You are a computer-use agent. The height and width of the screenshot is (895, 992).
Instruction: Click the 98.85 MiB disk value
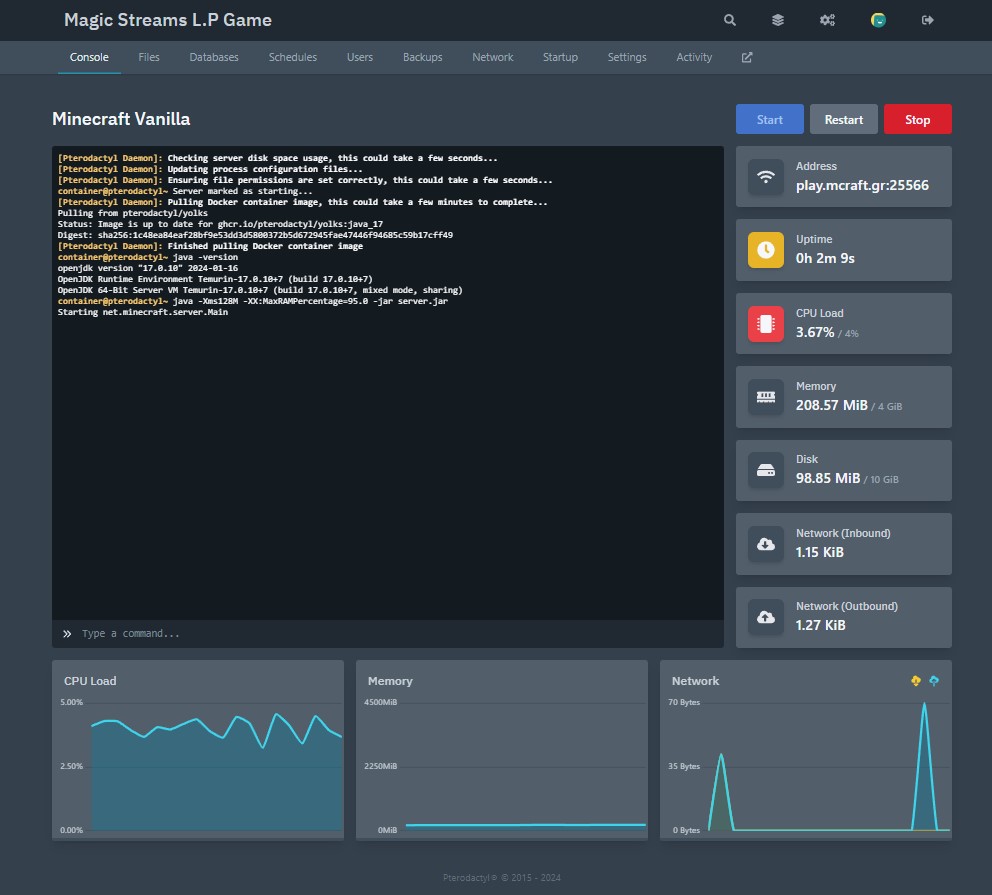[x=828, y=478]
